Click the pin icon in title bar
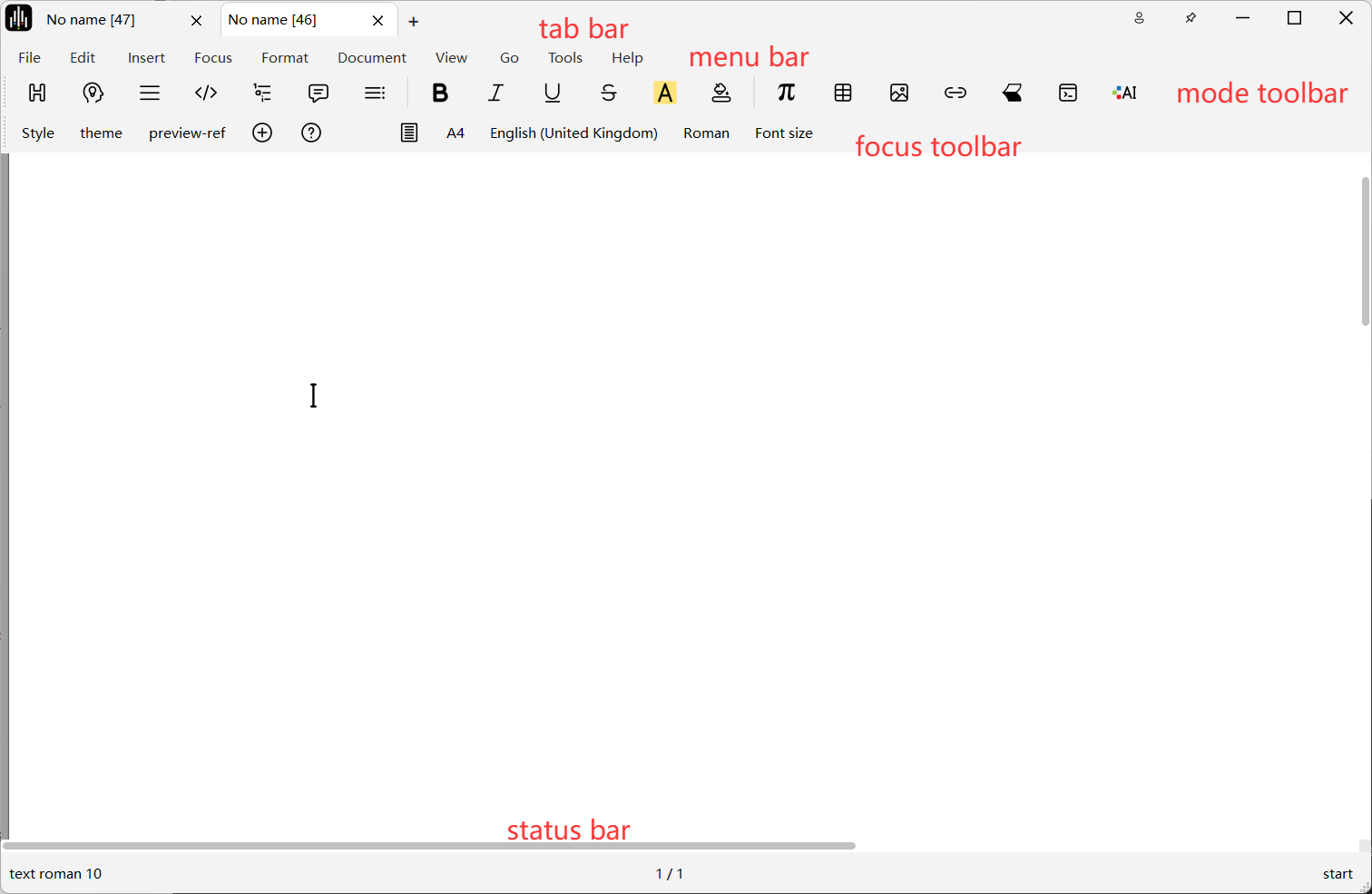1372x894 pixels. pyautogui.click(x=1191, y=18)
